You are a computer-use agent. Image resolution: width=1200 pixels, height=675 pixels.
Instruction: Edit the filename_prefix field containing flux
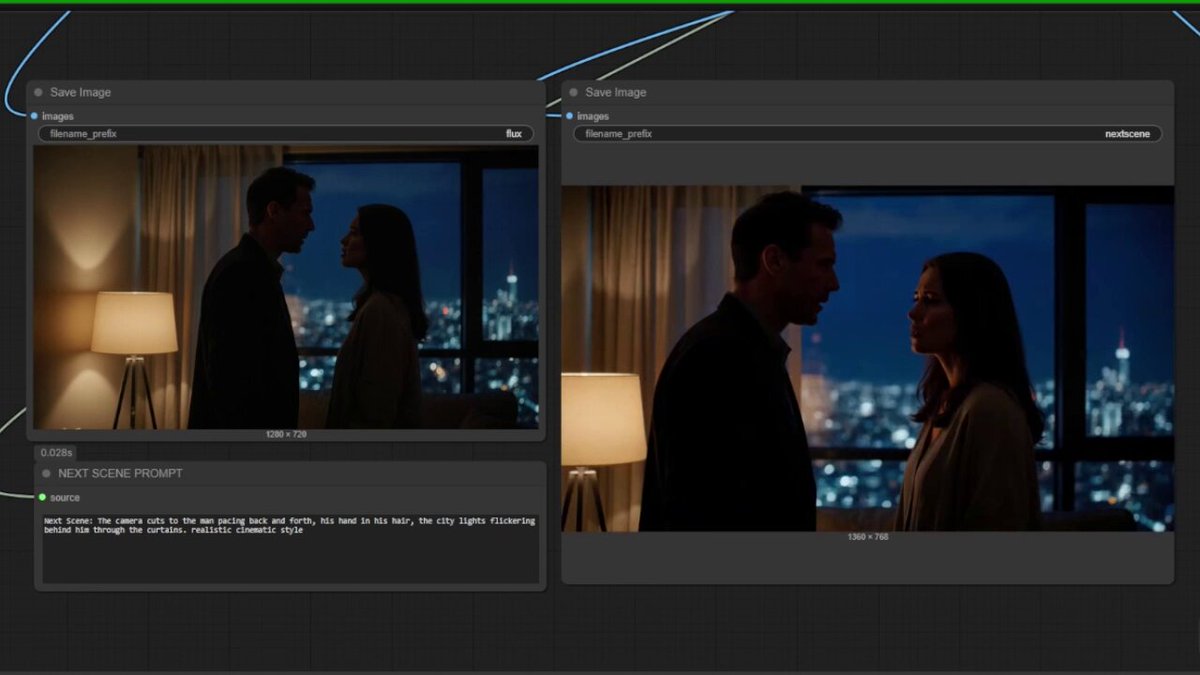coord(286,134)
